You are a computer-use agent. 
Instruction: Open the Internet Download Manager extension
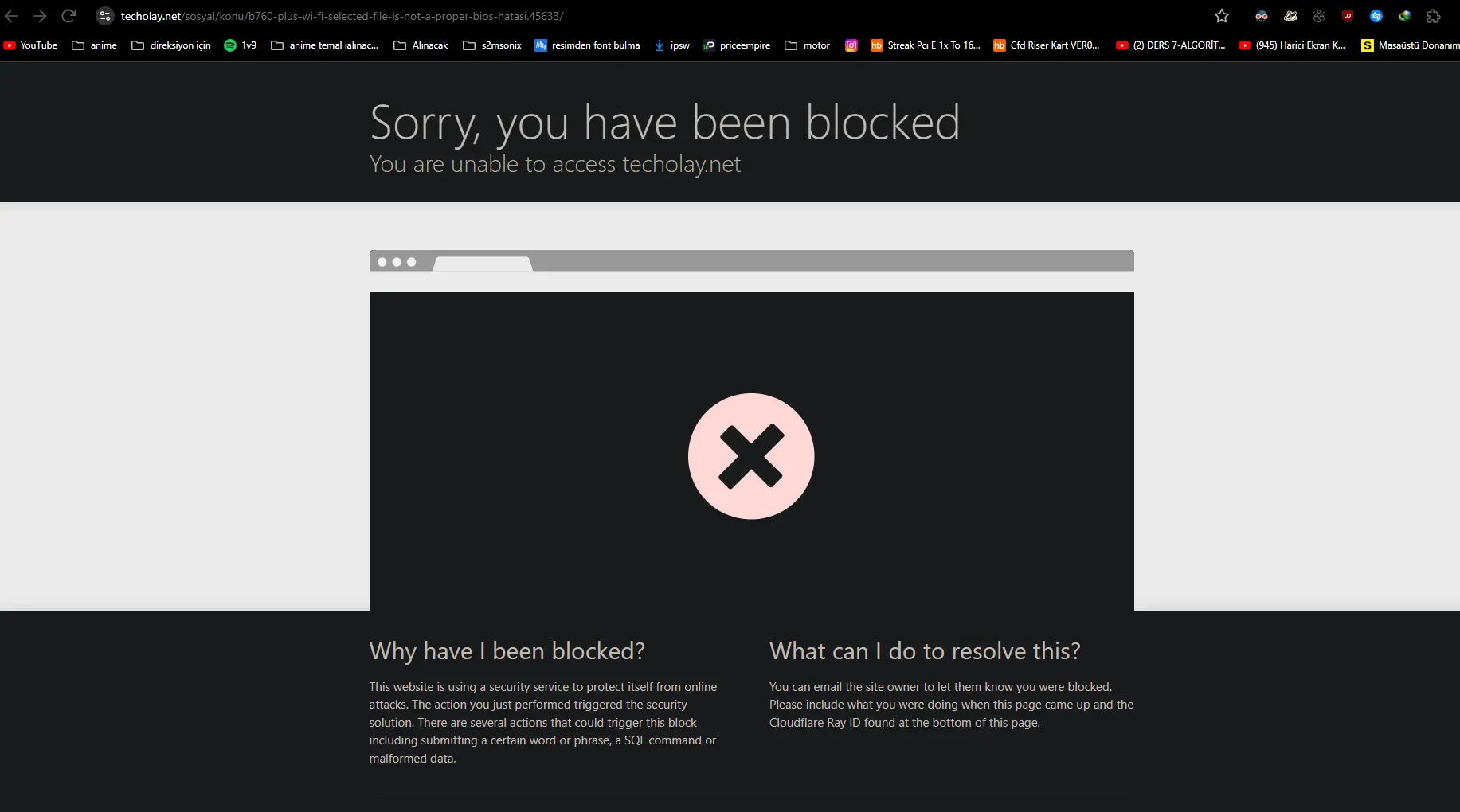(x=1405, y=16)
